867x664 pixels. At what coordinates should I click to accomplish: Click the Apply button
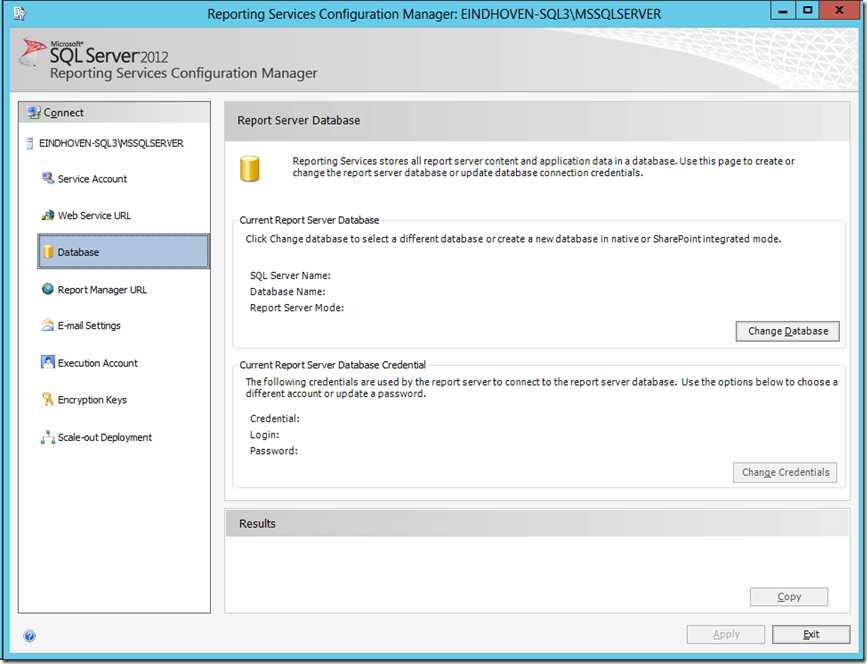click(x=726, y=634)
